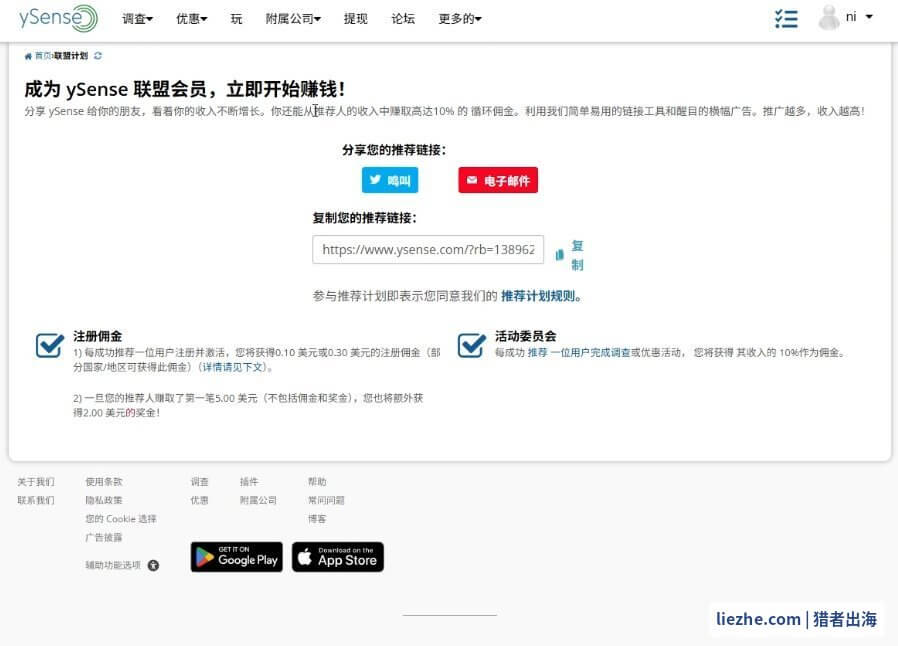Open 博客 footer link
The height and width of the screenshot is (646, 898).
point(317,519)
